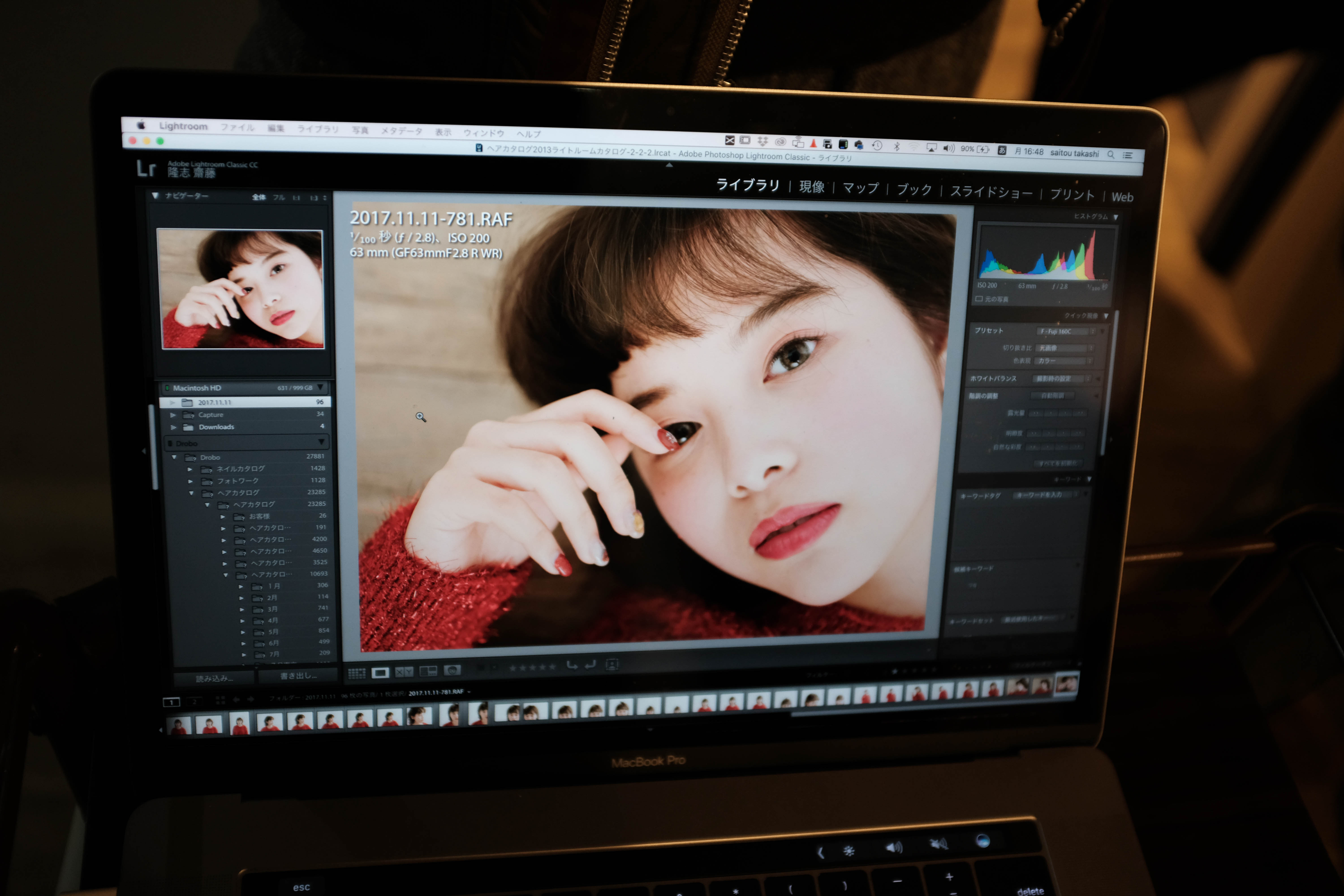Screen dimensions: 1344x896
Task: Open 色表現 dropdown カラー
Action: (x=1063, y=361)
